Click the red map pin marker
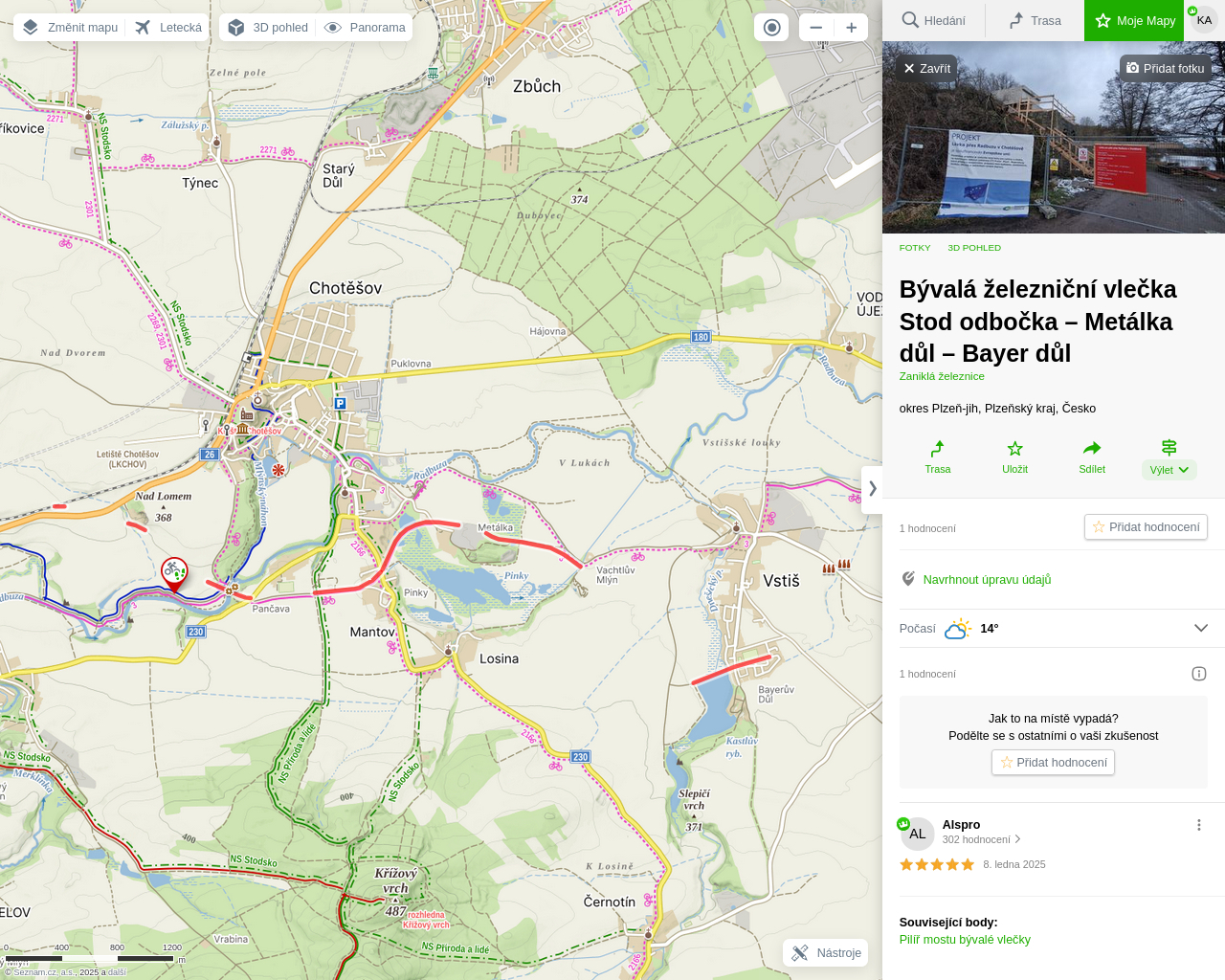This screenshot has width=1225, height=980. coord(174,572)
